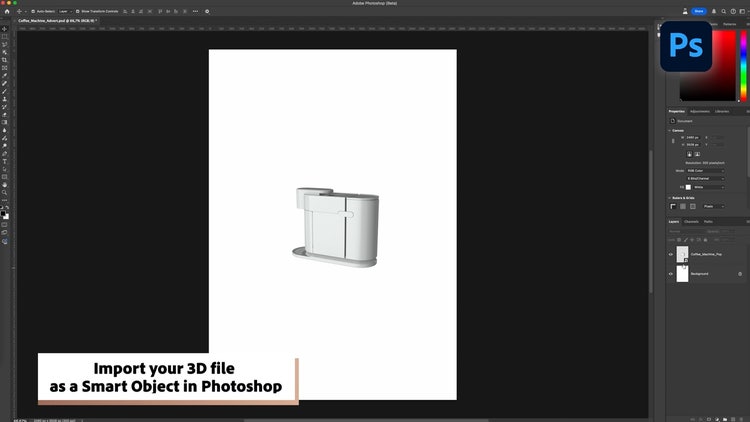This screenshot has width=750, height=422.
Task: Hide the Background layer eye icon
Action: 671,274
